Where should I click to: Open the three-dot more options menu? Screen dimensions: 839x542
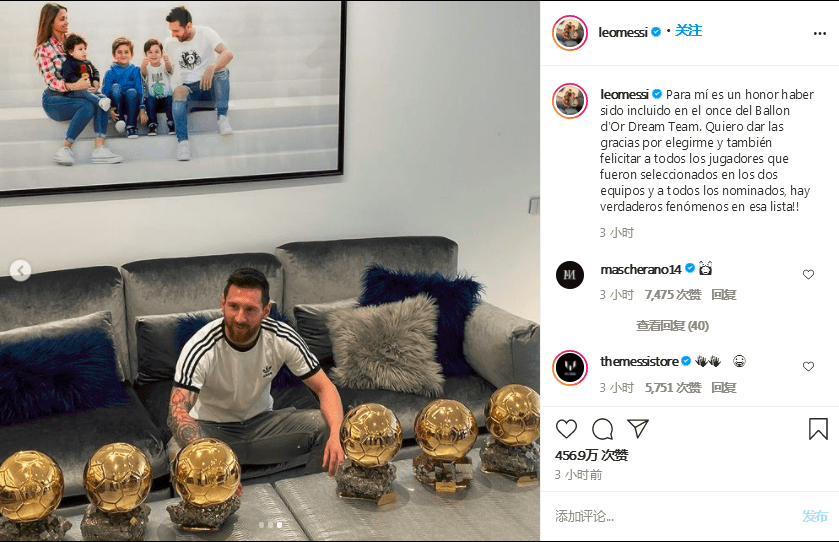(820, 33)
